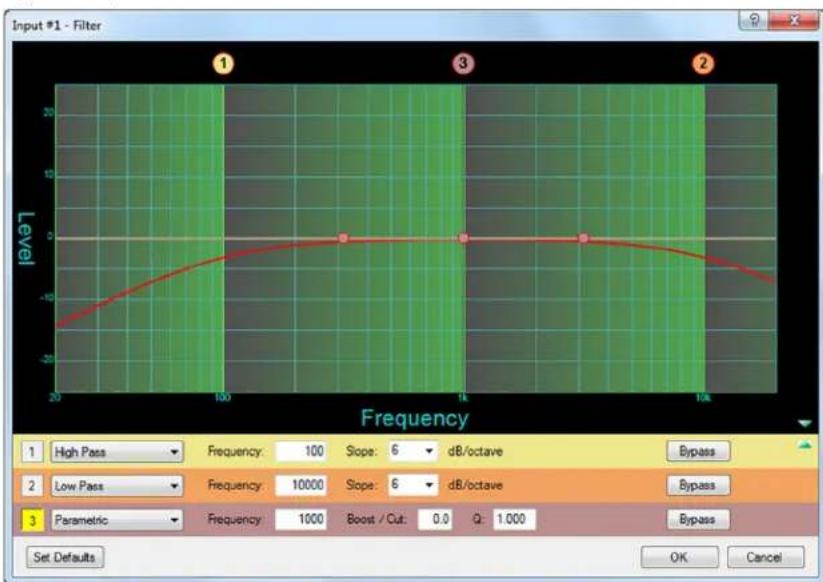
Task: Select filter row number 2 button
Action: pyautogui.click(x=32, y=485)
